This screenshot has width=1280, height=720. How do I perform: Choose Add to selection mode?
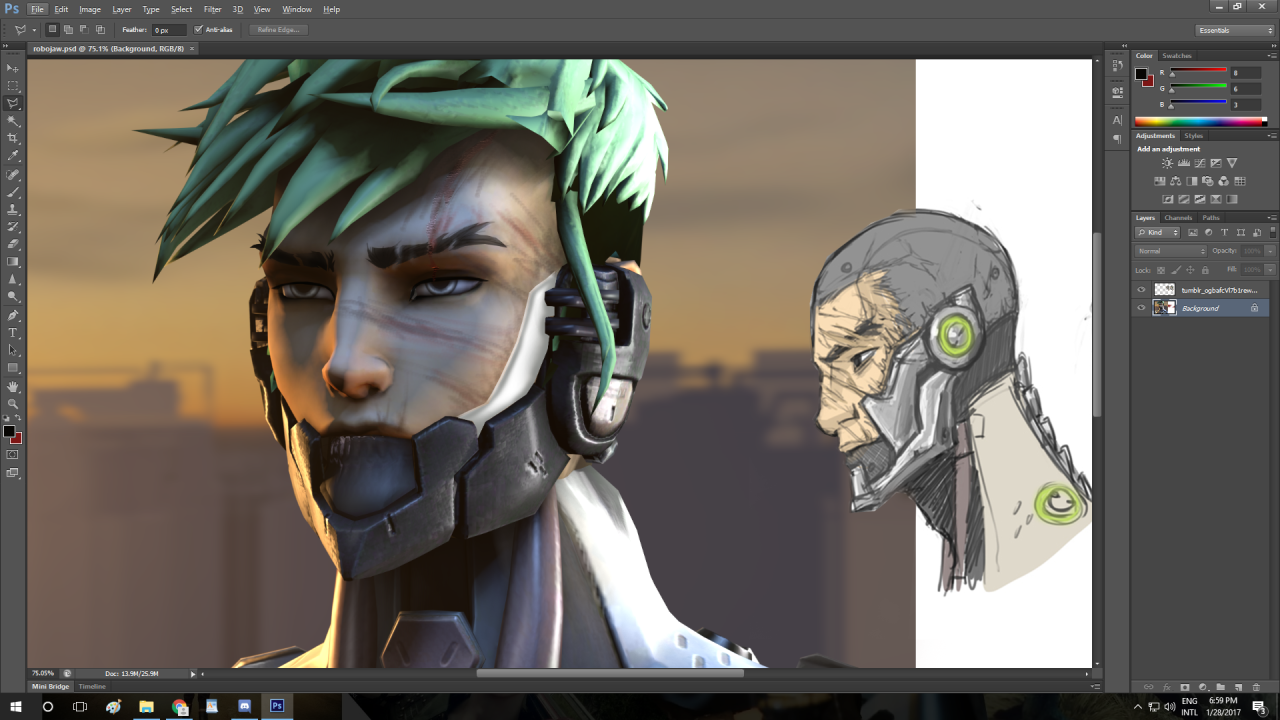pyautogui.click(x=68, y=29)
